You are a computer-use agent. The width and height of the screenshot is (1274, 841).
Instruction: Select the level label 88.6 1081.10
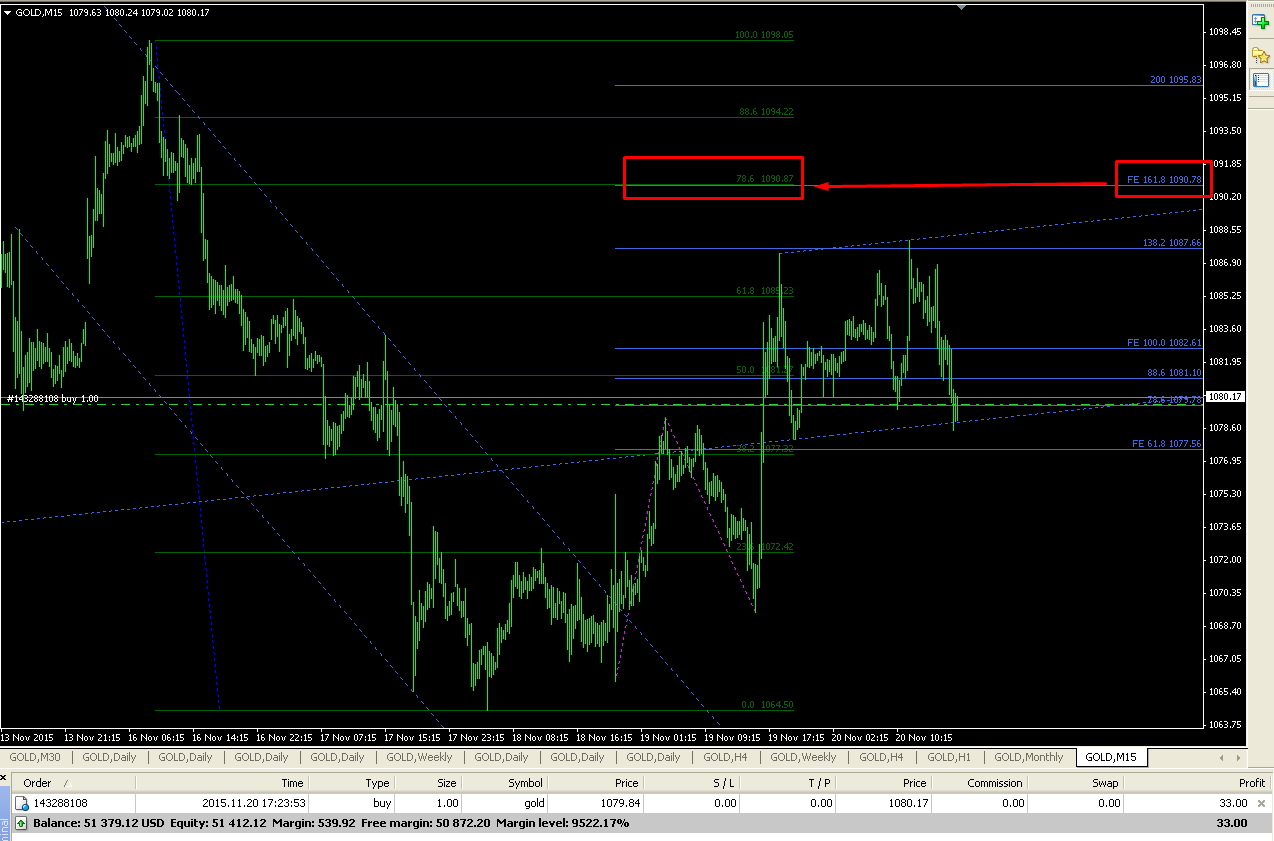(1174, 373)
